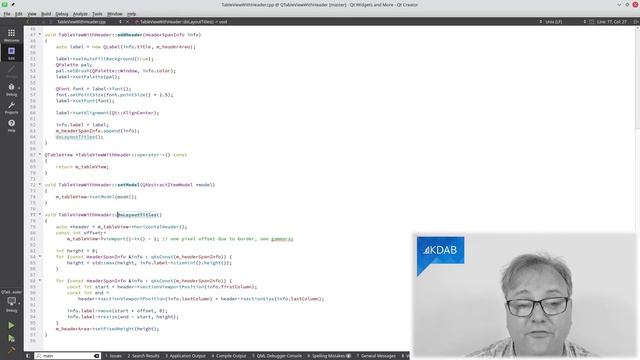Open the Spelling Mistakes pane
The height and width of the screenshot is (360, 640).
pos(329,356)
